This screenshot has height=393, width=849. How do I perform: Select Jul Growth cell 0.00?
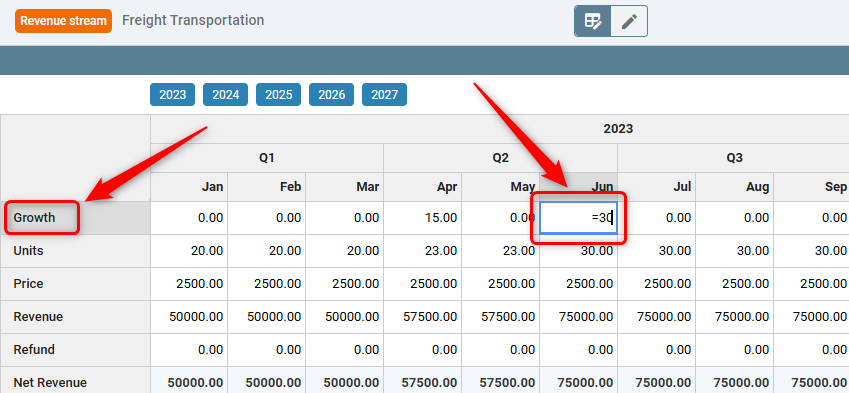coord(657,218)
